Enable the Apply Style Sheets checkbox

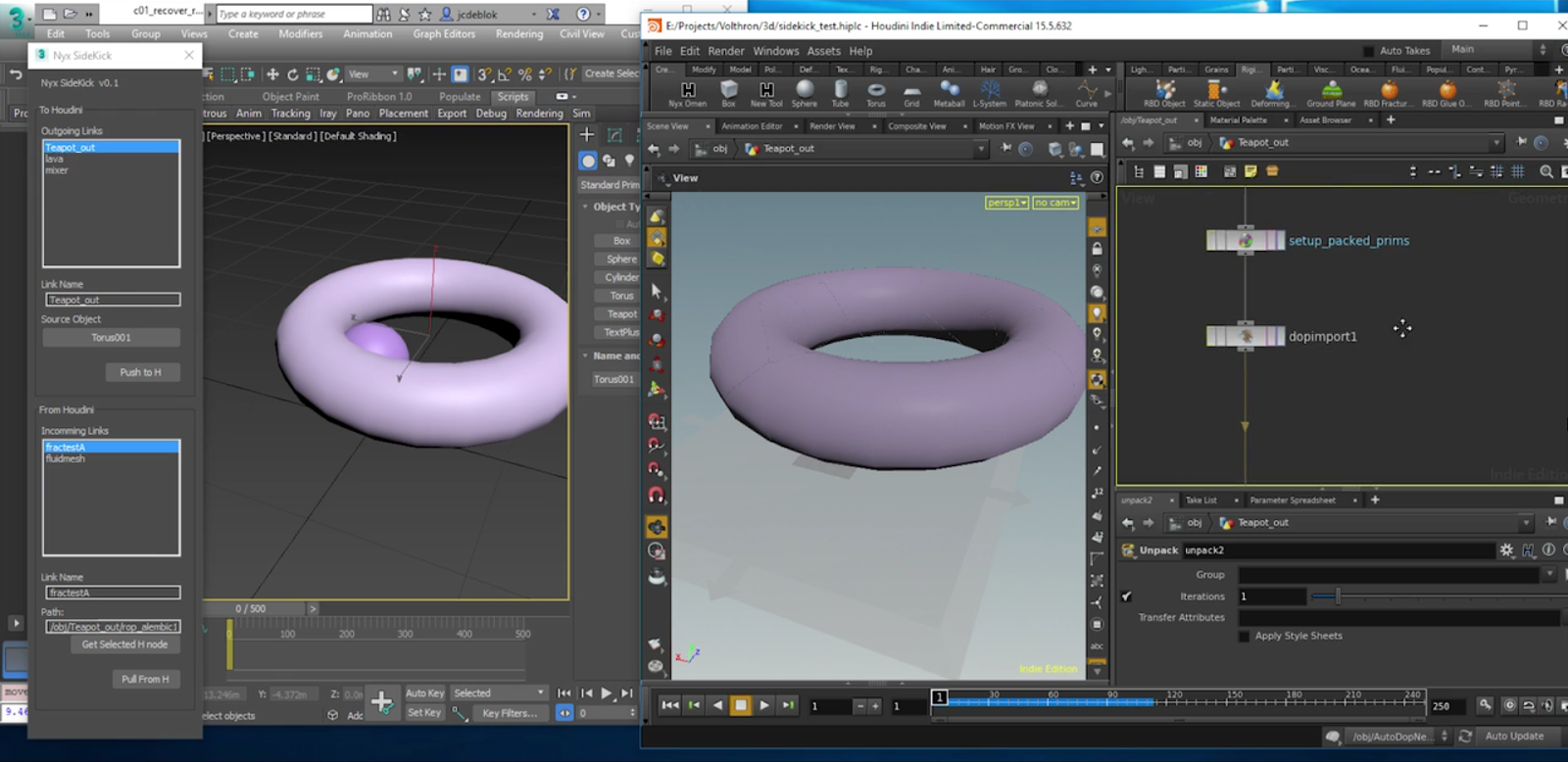(x=1244, y=637)
